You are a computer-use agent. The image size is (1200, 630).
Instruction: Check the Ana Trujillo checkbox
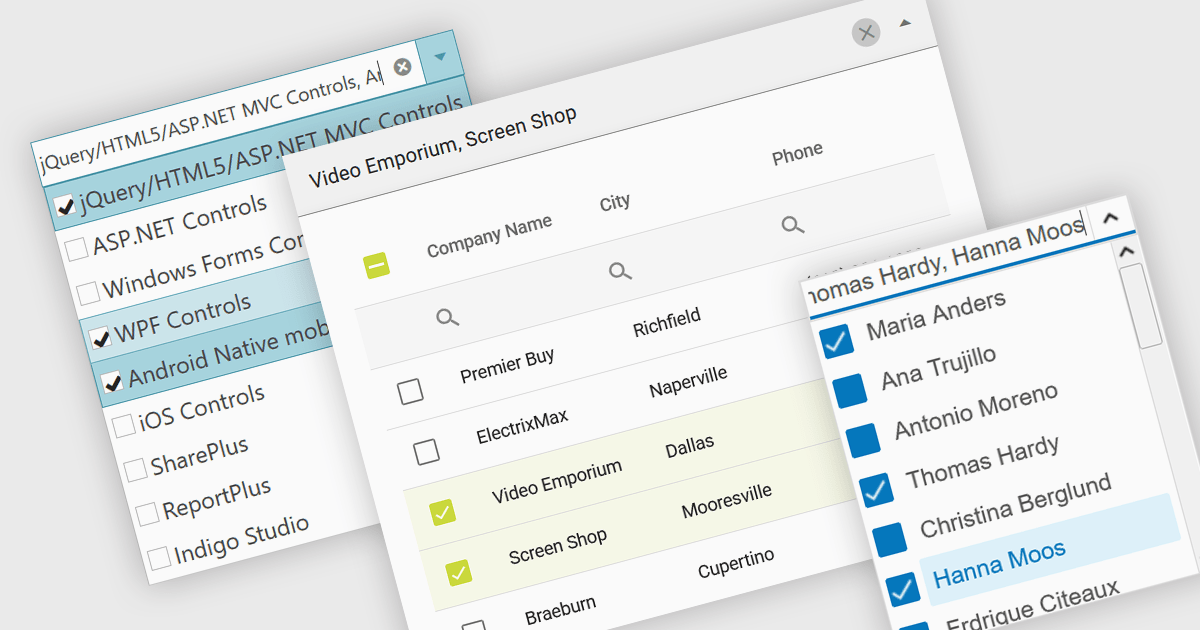[x=849, y=390]
